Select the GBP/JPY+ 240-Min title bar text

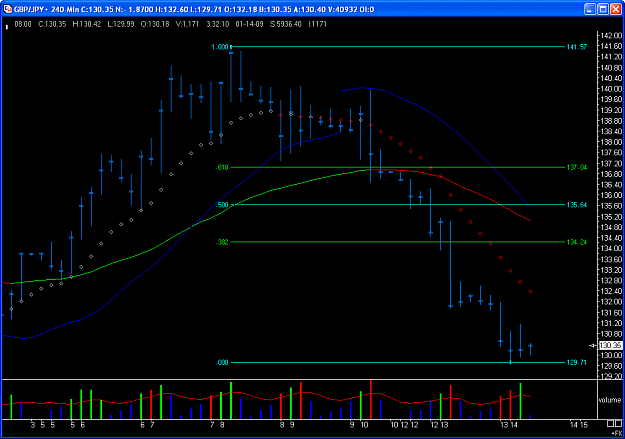point(47,9)
